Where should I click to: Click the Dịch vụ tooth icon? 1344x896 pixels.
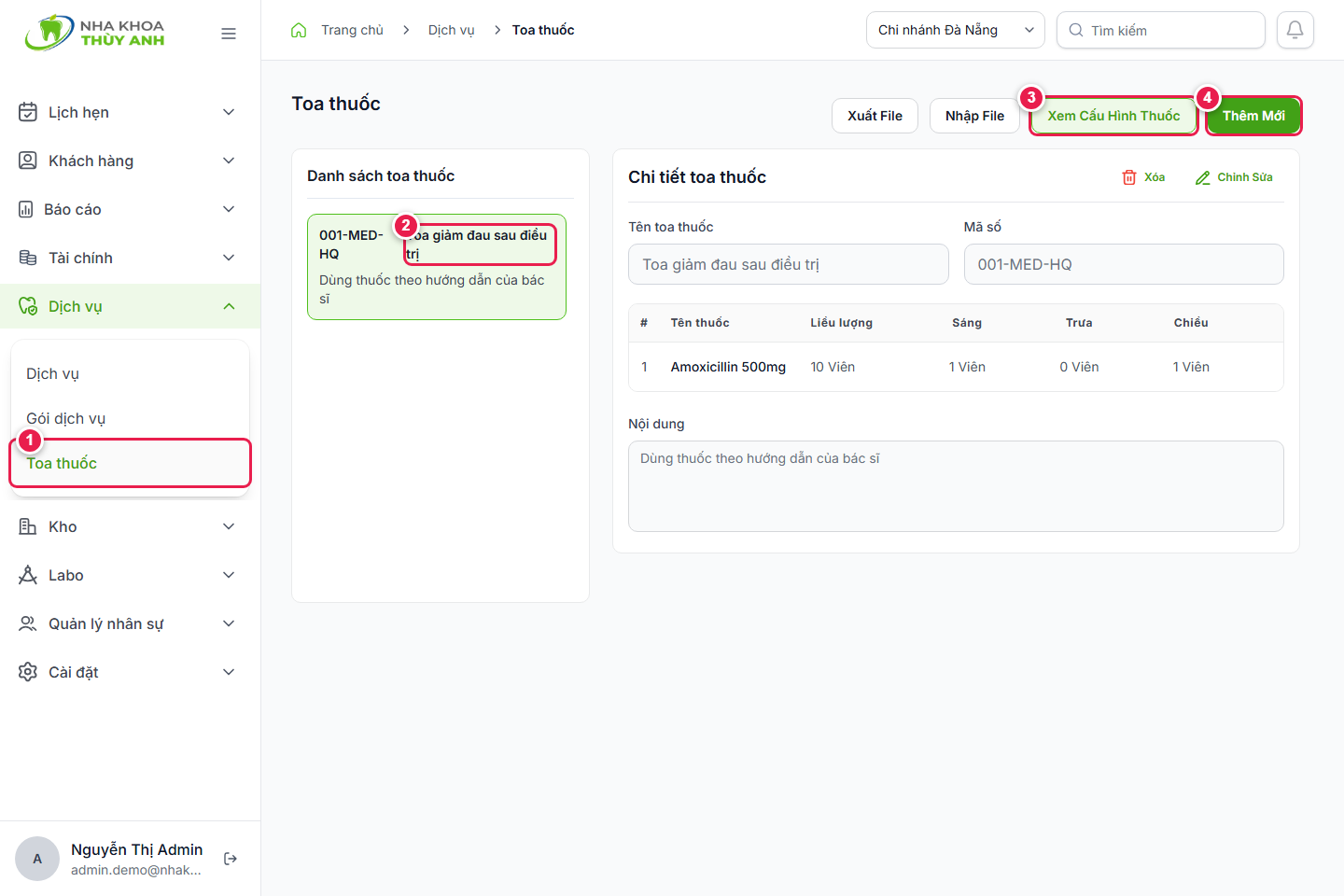pos(28,306)
